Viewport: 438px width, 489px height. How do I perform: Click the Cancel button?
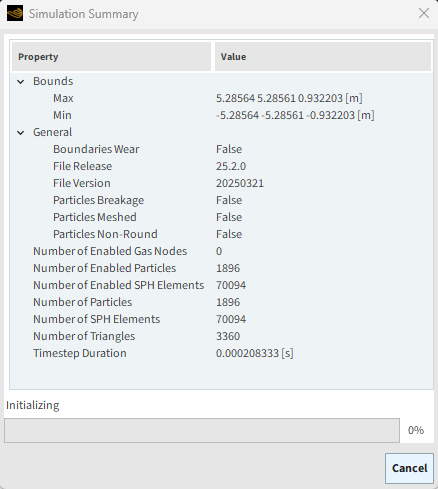[409, 468]
